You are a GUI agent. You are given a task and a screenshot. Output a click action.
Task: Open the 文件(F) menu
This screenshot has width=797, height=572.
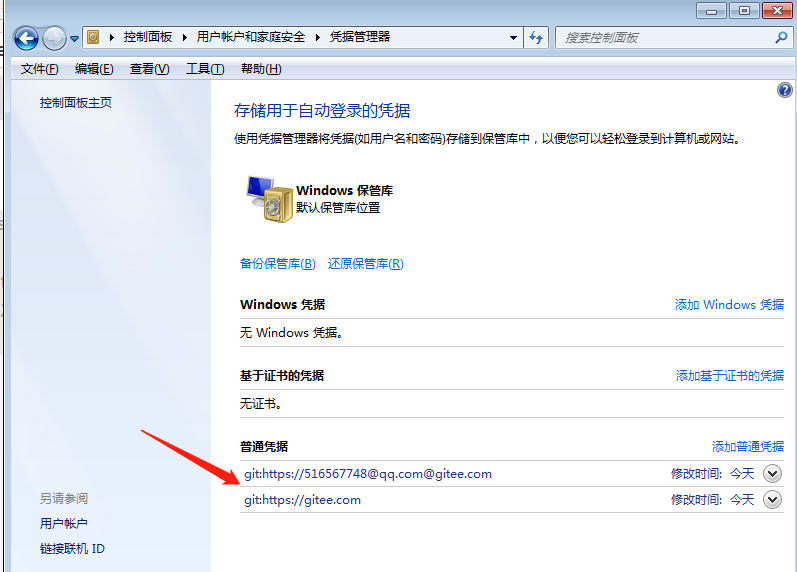tap(39, 69)
